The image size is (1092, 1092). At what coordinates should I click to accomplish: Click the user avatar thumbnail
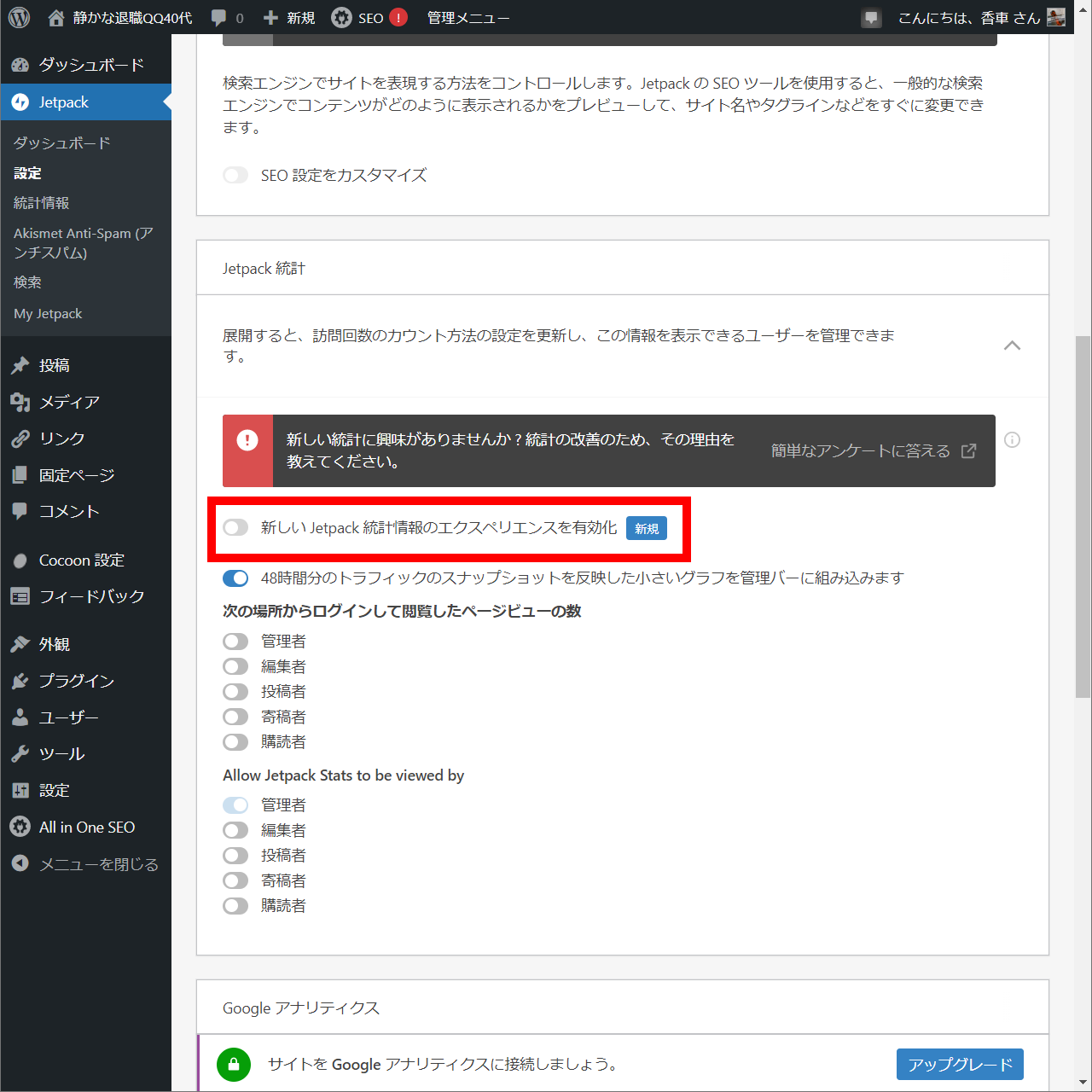1056,17
